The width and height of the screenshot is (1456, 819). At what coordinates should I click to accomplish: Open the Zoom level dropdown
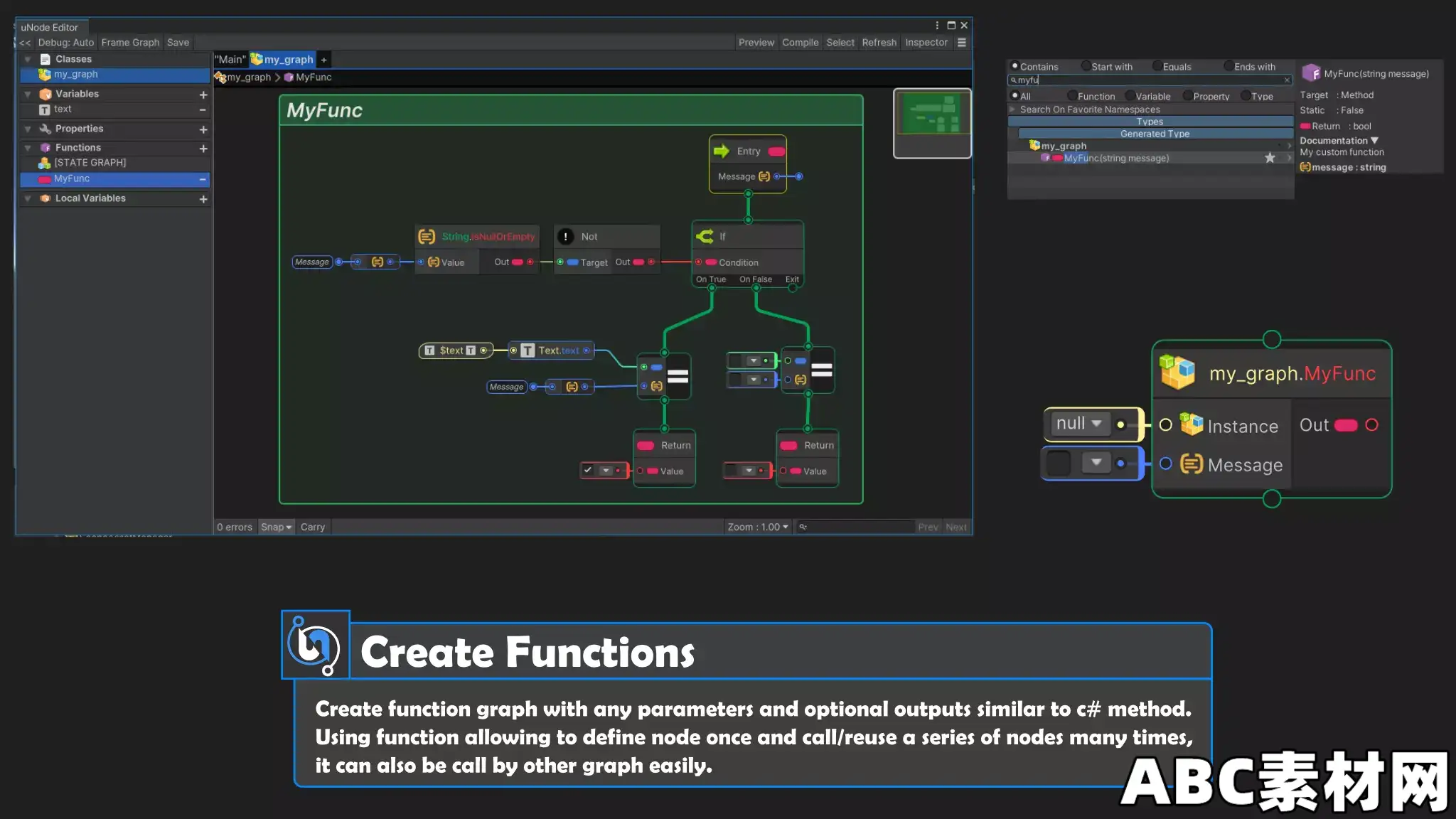click(758, 527)
